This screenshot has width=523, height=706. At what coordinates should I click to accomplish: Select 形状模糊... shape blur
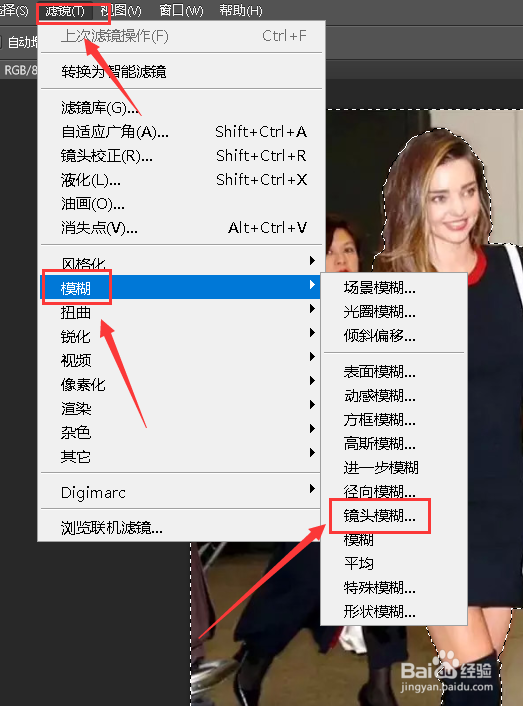tap(394, 611)
